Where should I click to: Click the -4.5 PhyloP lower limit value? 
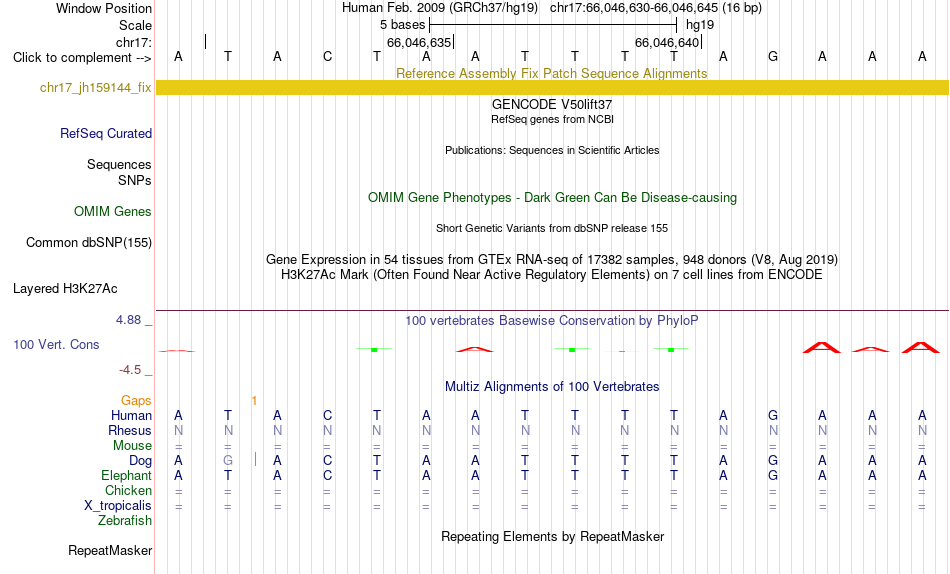(x=130, y=370)
